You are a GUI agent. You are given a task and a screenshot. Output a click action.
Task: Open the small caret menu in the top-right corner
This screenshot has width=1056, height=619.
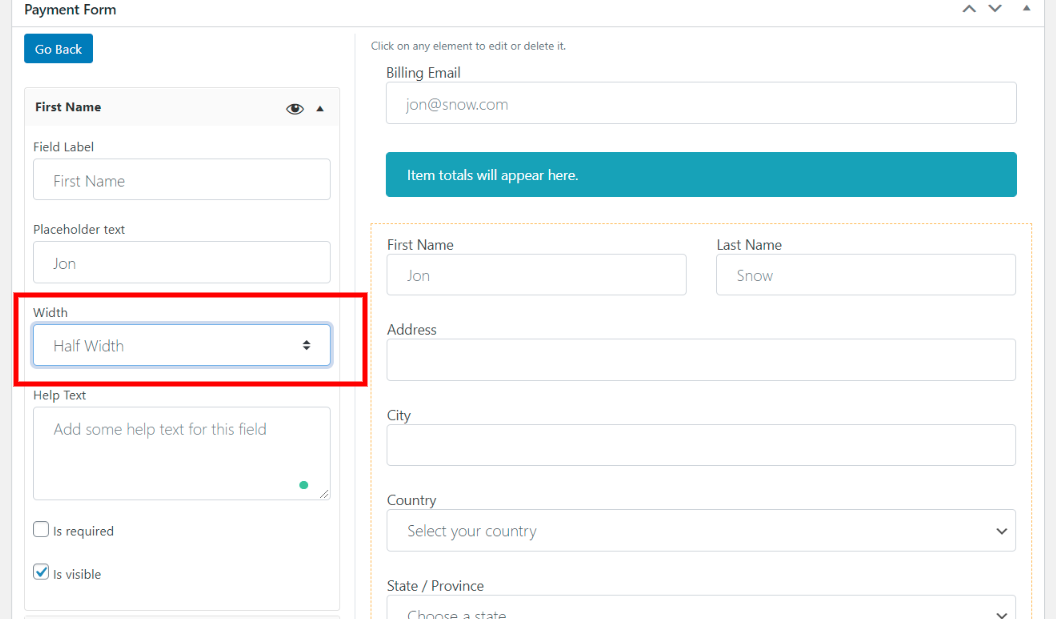tap(1026, 8)
